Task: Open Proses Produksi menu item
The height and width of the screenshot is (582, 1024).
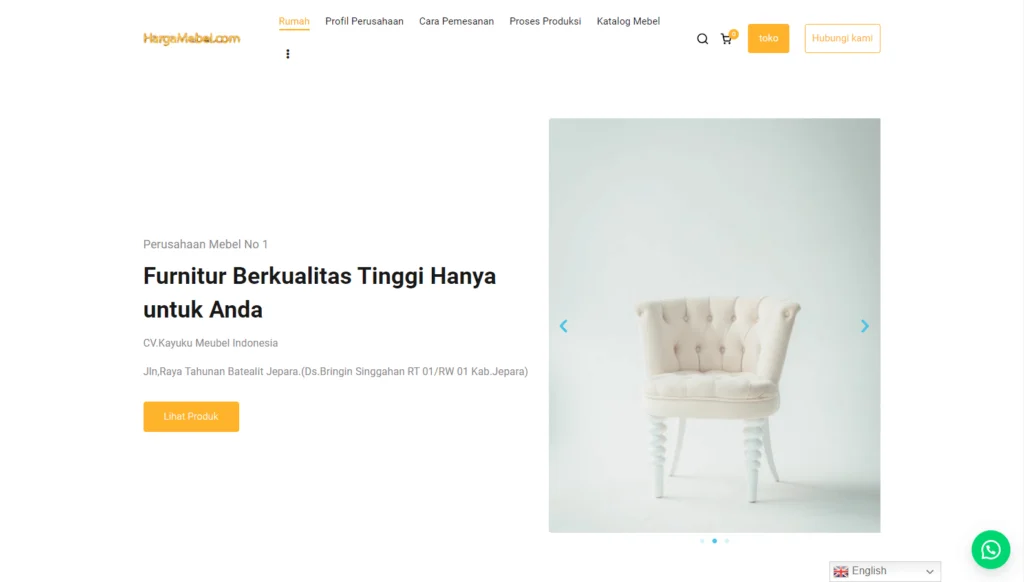Action: [x=545, y=21]
